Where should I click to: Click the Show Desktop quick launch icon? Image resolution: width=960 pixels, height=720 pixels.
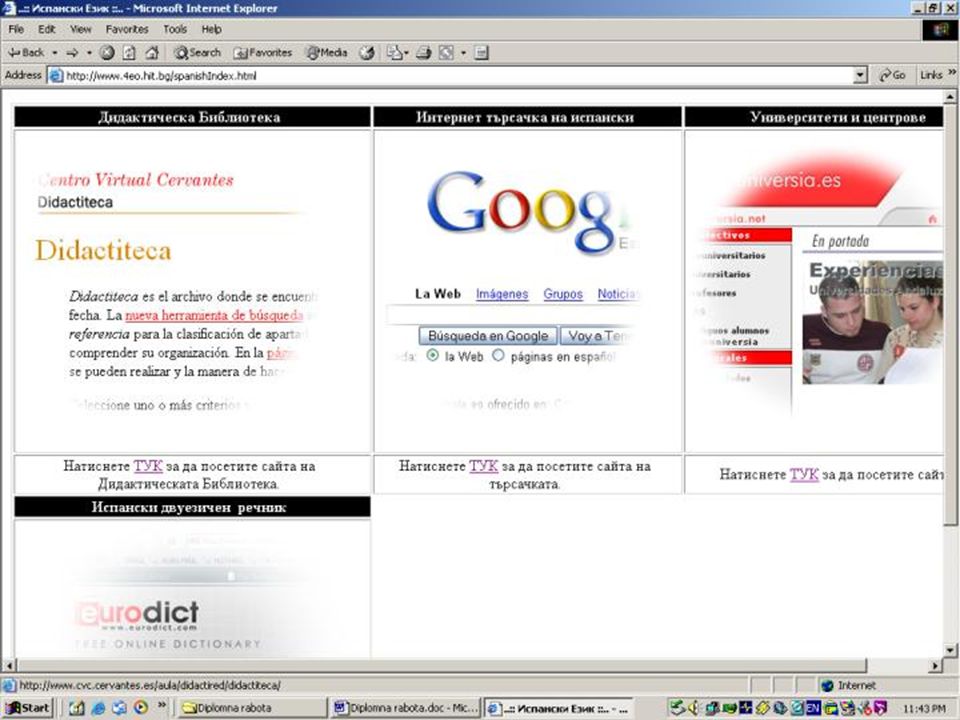[77, 708]
